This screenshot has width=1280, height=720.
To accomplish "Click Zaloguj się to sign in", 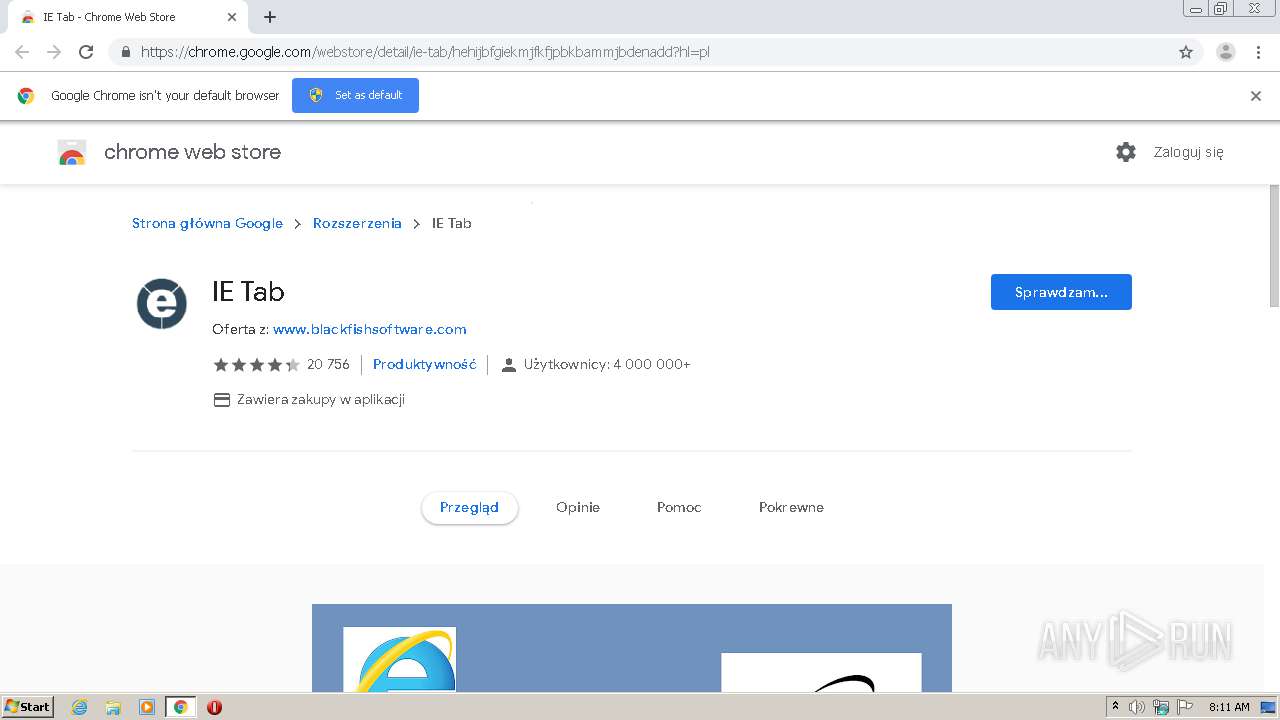I will [1188, 152].
